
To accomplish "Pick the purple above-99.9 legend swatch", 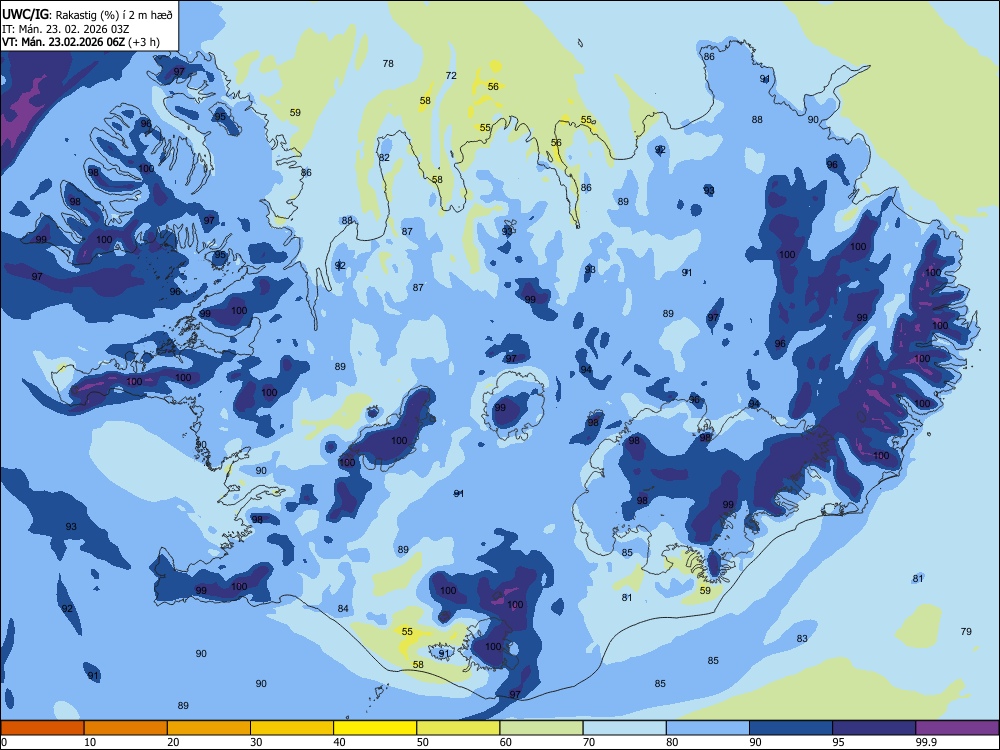I will [957, 728].
